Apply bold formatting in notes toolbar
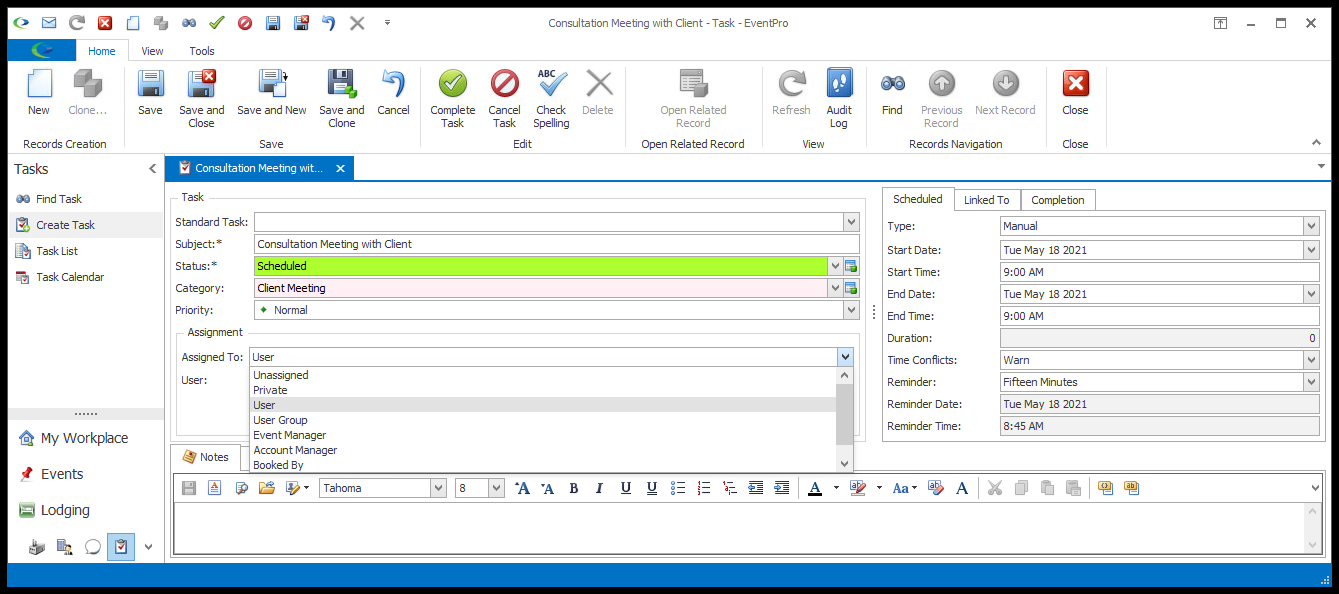The width and height of the screenshot is (1339, 594). [574, 488]
